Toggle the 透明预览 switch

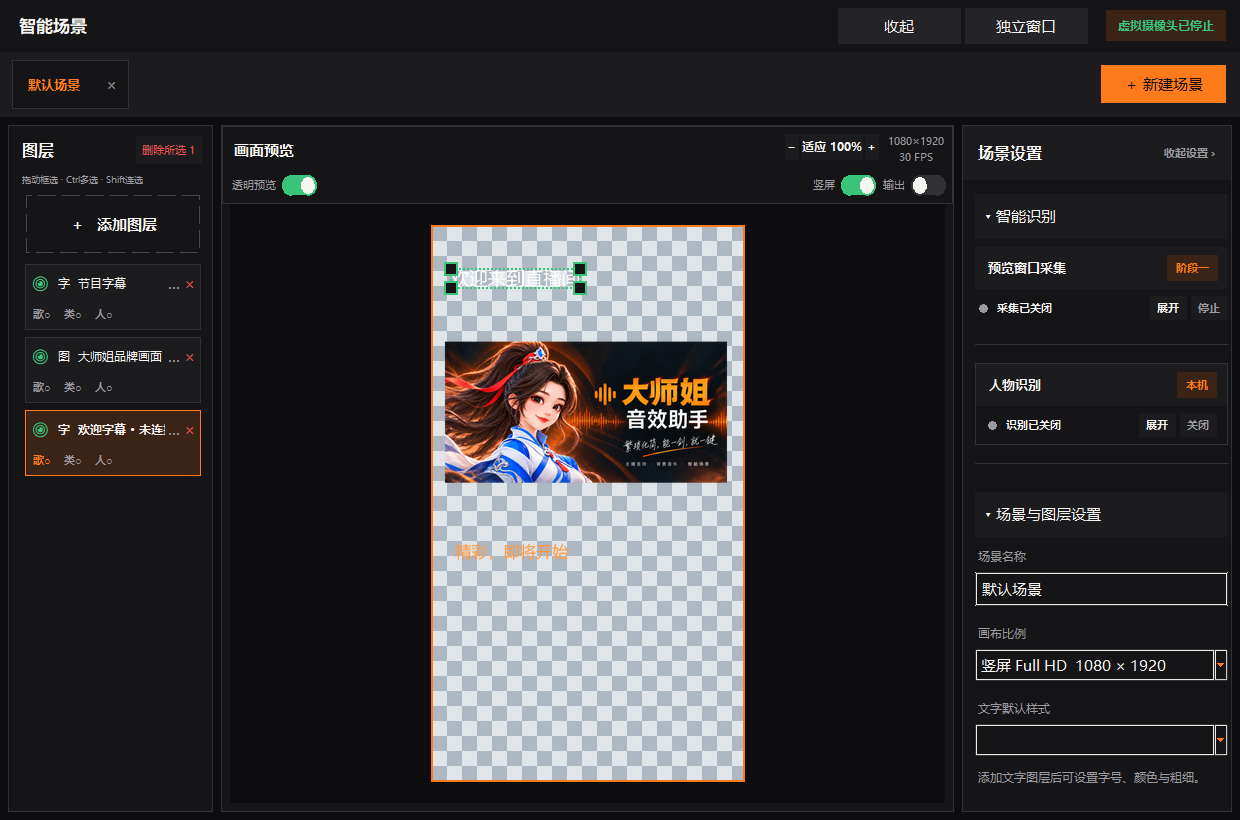pyautogui.click(x=299, y=185)
